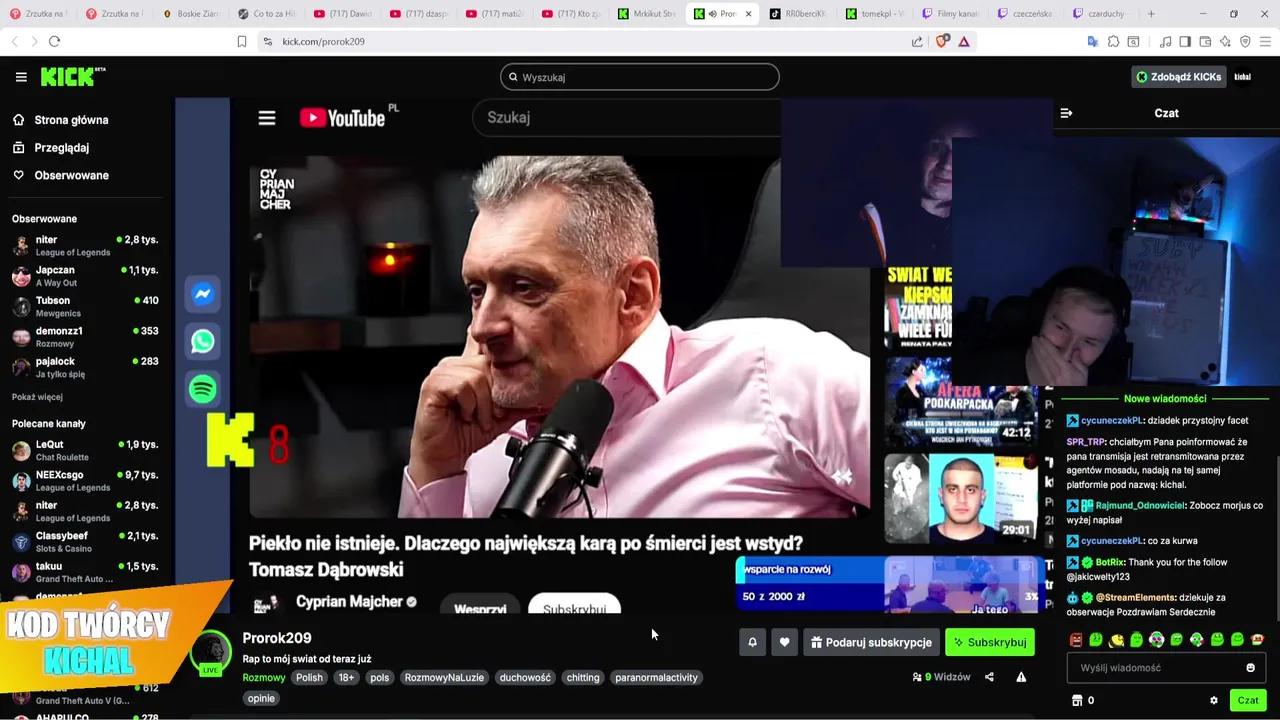Image resolution: width=1280 pixels, height=720 pixels.
Task: Open takuu recommended channel
Action: 85,572
